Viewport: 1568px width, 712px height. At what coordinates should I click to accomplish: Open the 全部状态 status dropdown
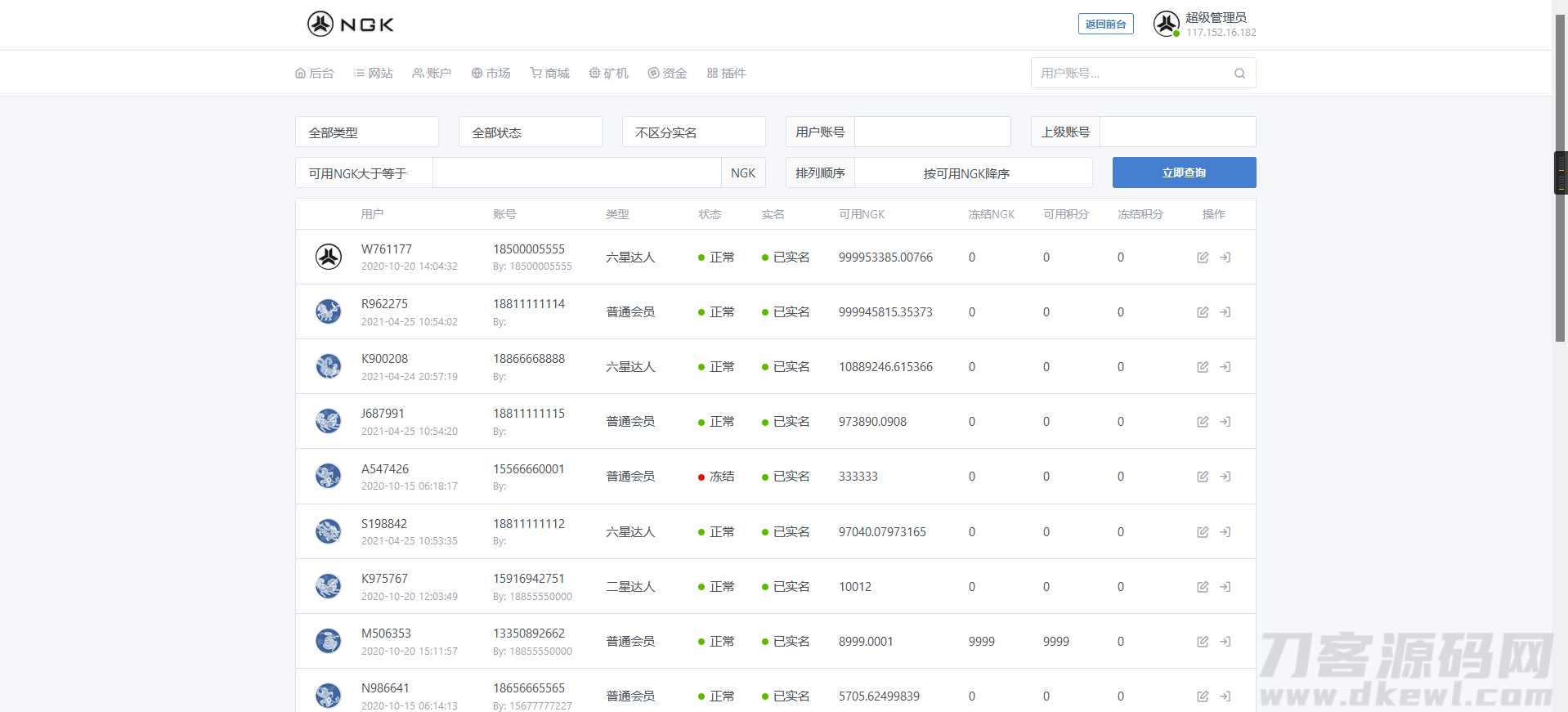(x=530, y=132)
